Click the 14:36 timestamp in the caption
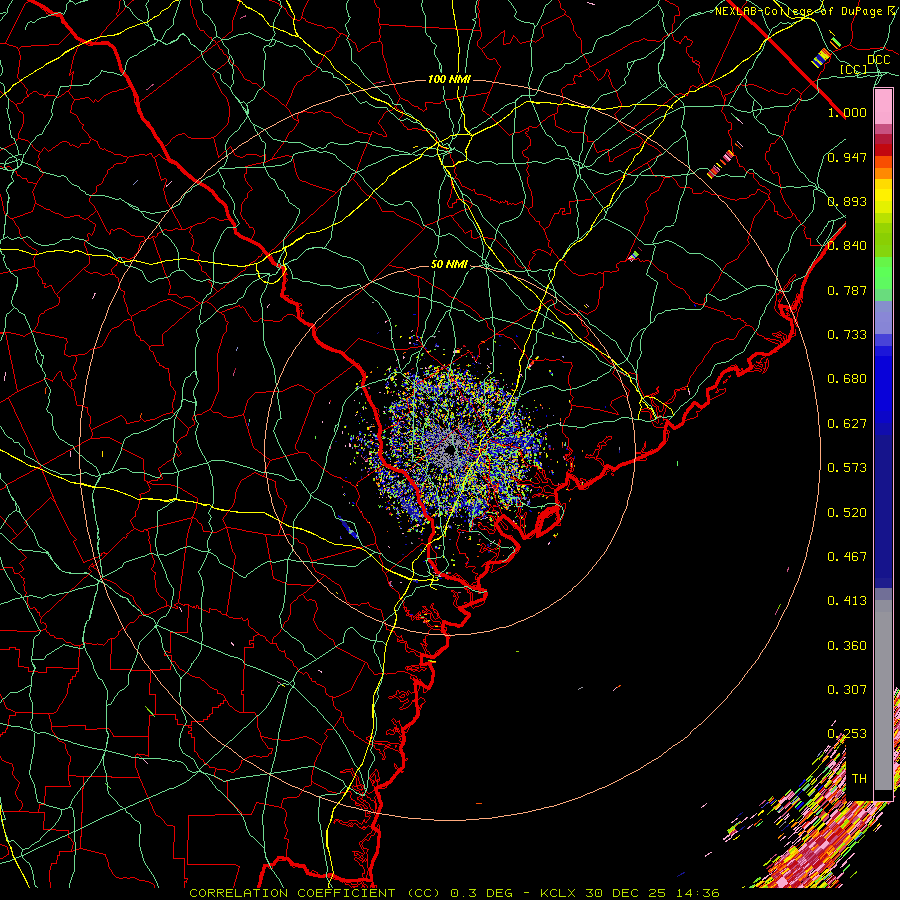 [699, 893]
